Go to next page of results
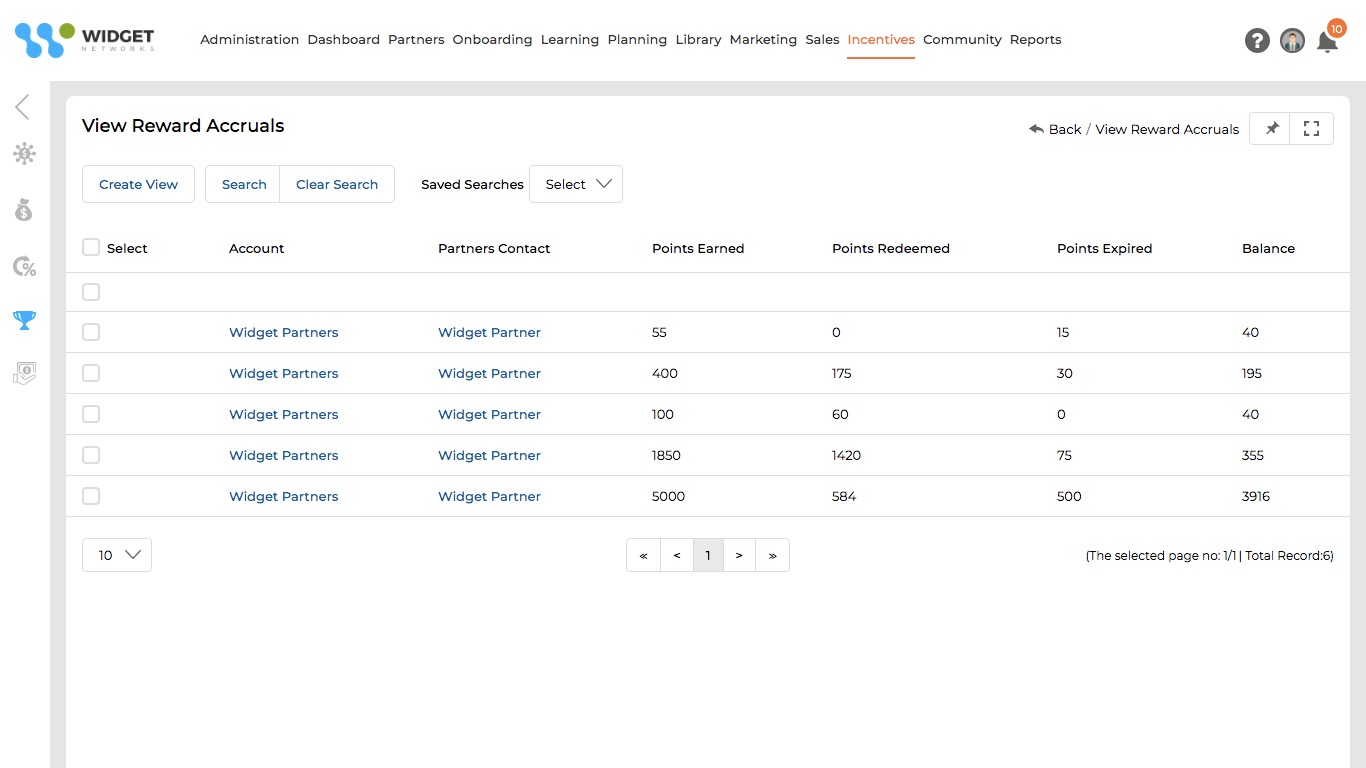1366x768 pixels. (739, 555)
